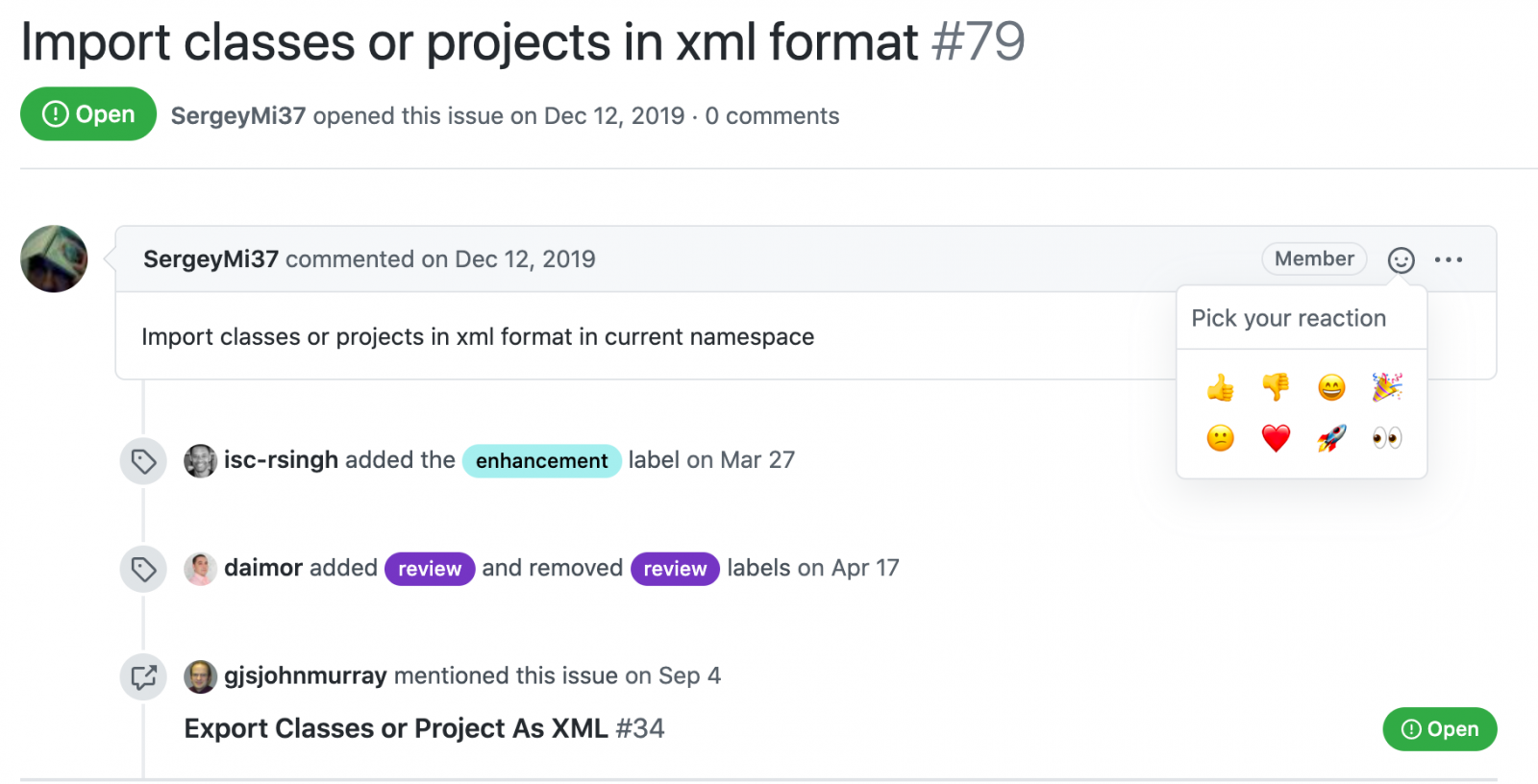Select the confused face reaction
This screenshot has height=784, width=1538.
(x=1220, y=438)
